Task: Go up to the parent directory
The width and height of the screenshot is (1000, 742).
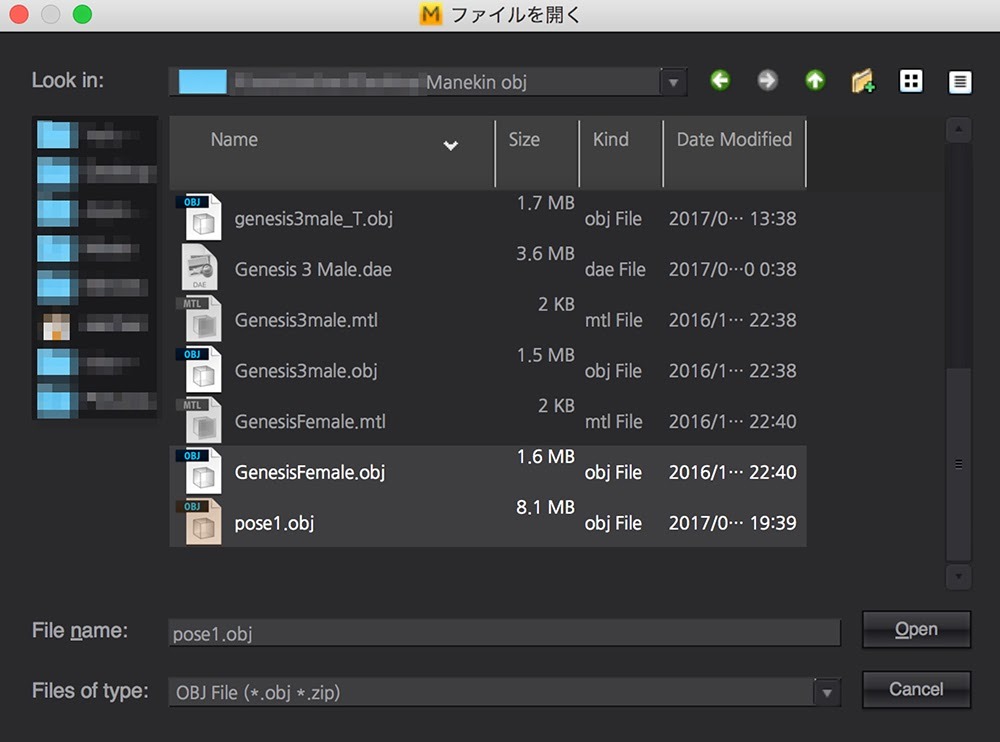Action: click(815, 81)
